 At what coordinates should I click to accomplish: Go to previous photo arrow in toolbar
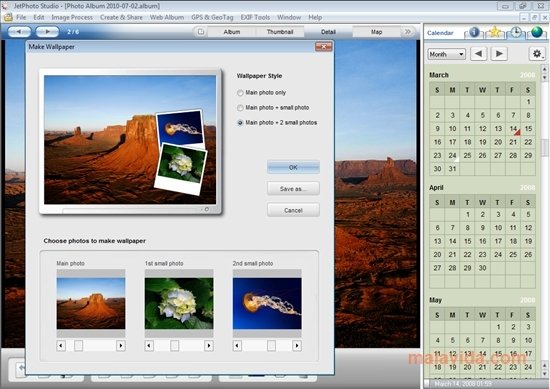pyautogui.click(x=19, y=32)
